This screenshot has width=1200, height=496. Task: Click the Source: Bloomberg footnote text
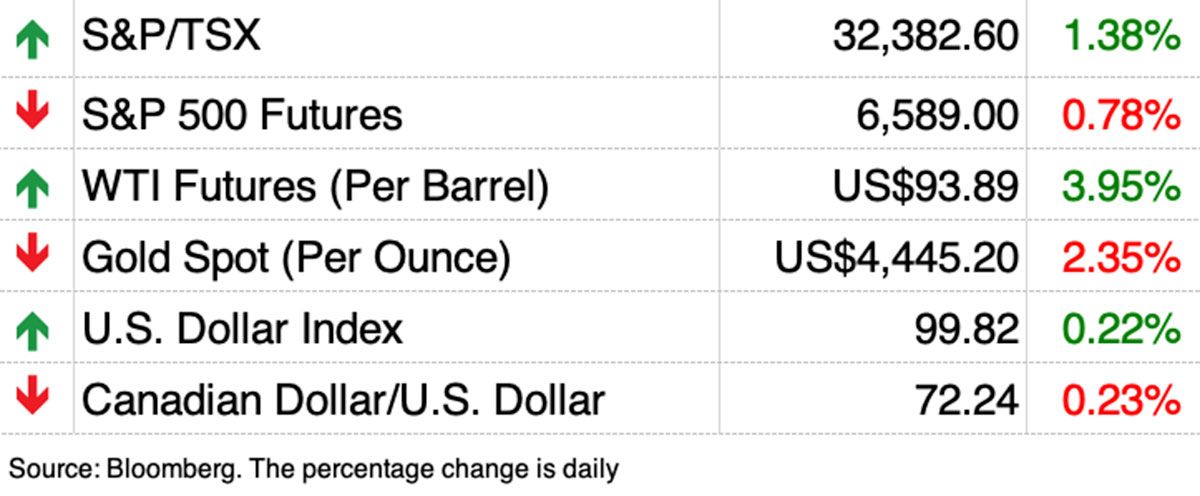pos(314,467)
